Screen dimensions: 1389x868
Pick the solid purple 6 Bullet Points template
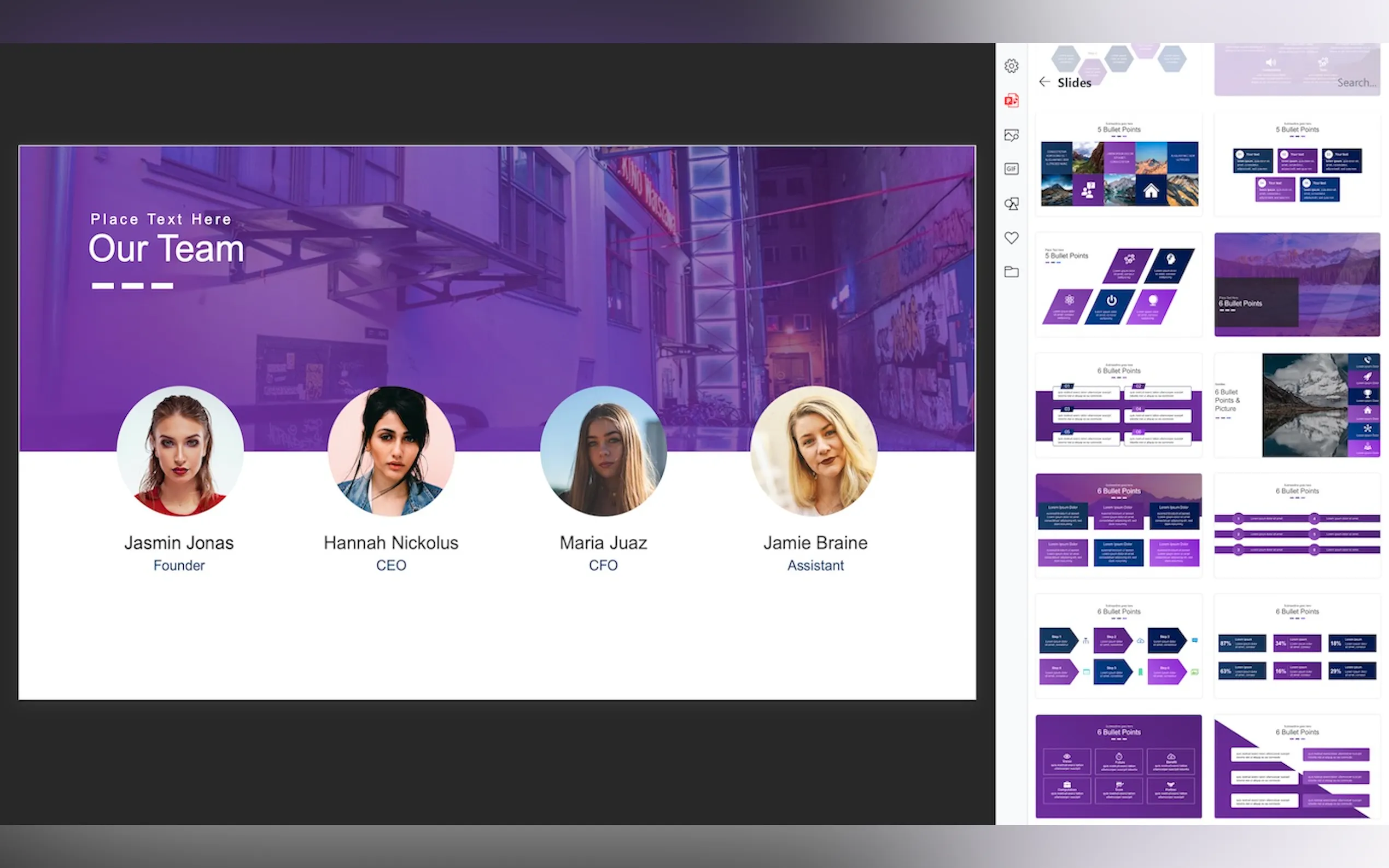tap(1118, 766)
